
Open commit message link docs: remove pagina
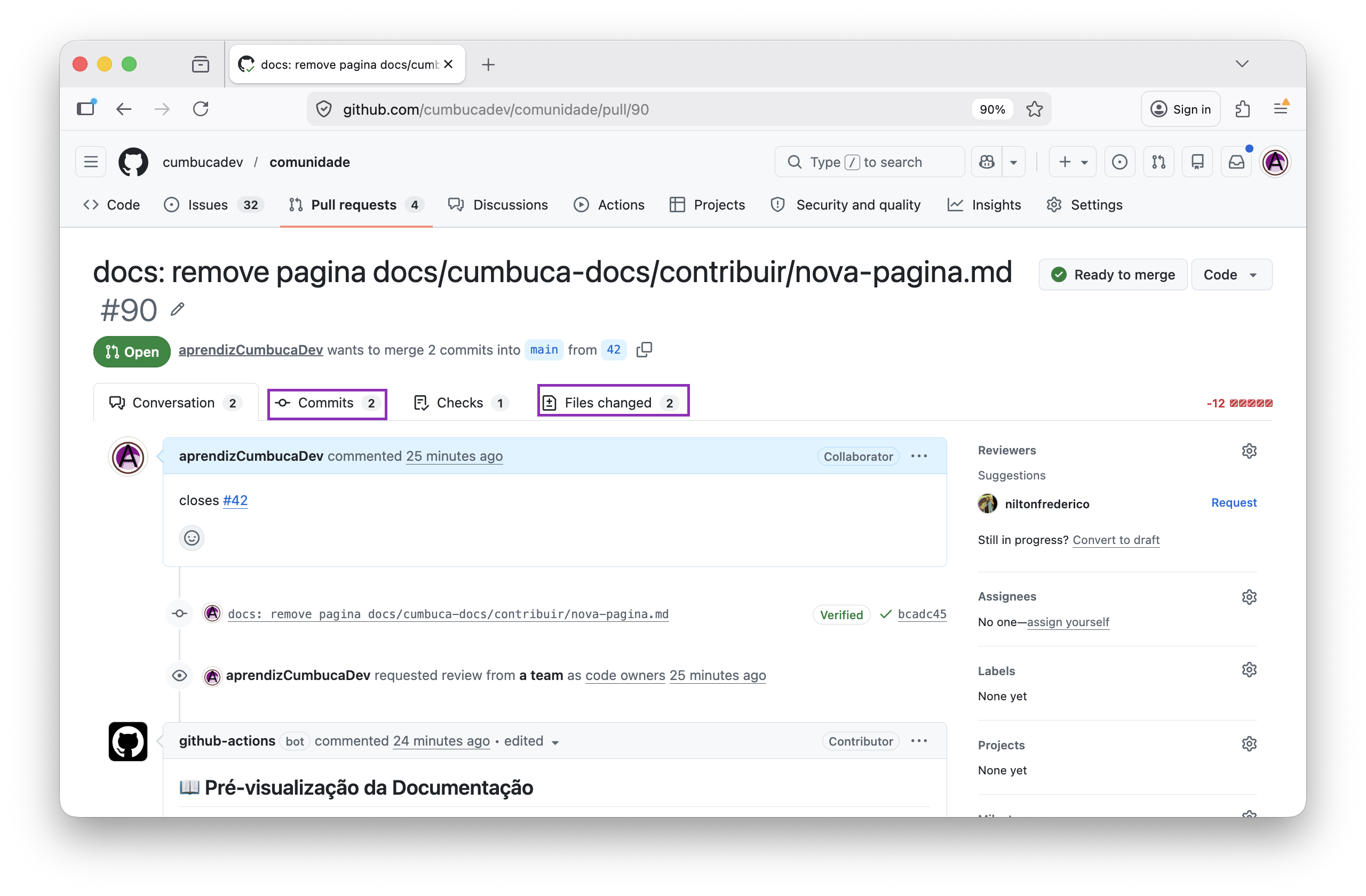click(448, 614)
